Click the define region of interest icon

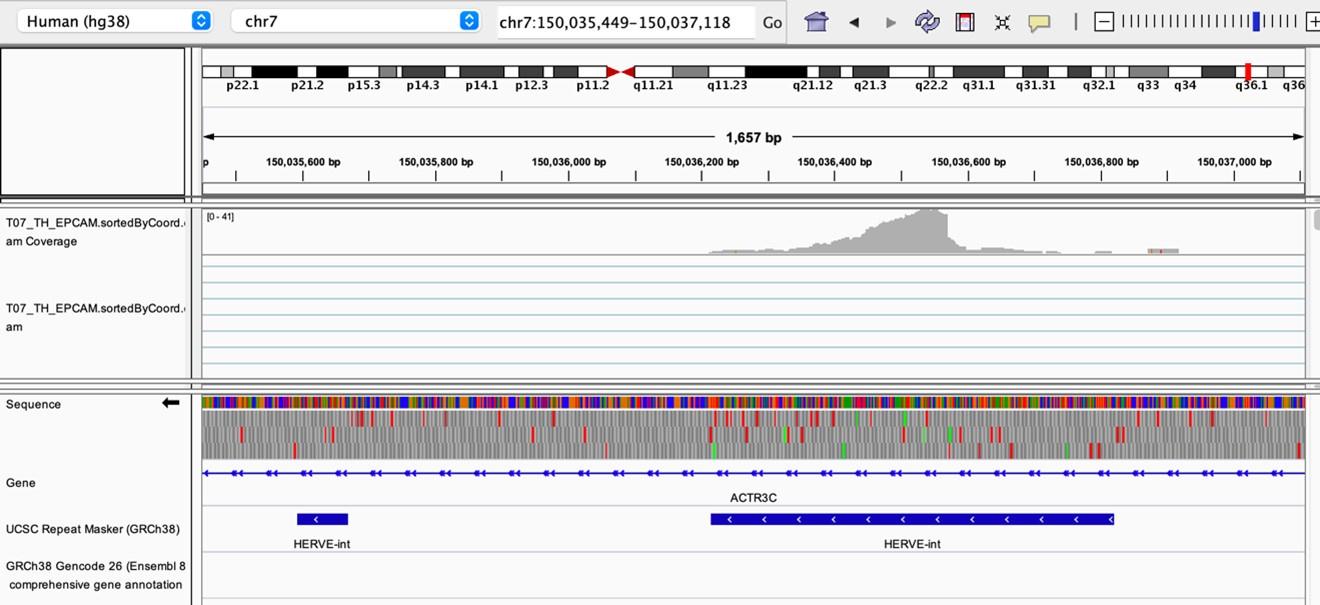(x=965, y=22)
